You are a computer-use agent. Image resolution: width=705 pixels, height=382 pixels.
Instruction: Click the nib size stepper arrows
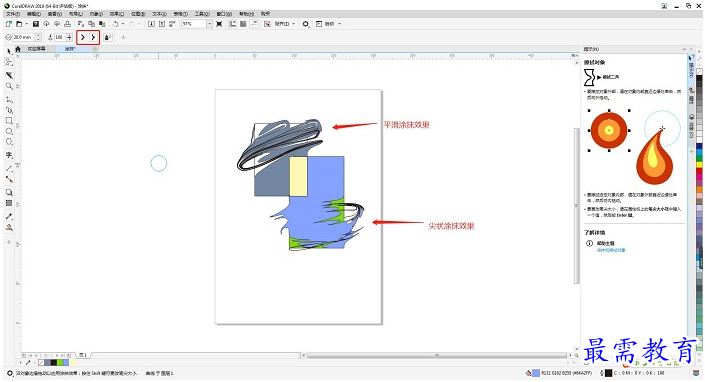(38, 37)
